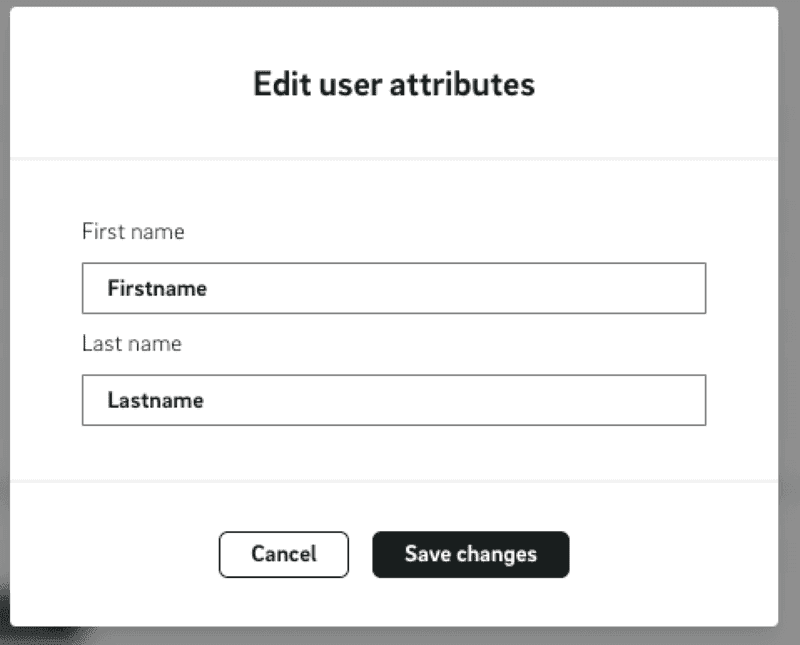
Task: Click the right edge of the First name box
Action: point(700,288)
